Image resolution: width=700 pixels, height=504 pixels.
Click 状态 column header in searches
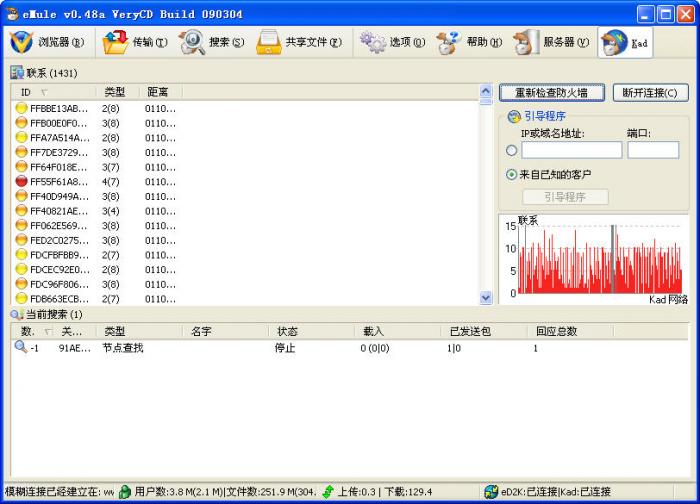288,331
